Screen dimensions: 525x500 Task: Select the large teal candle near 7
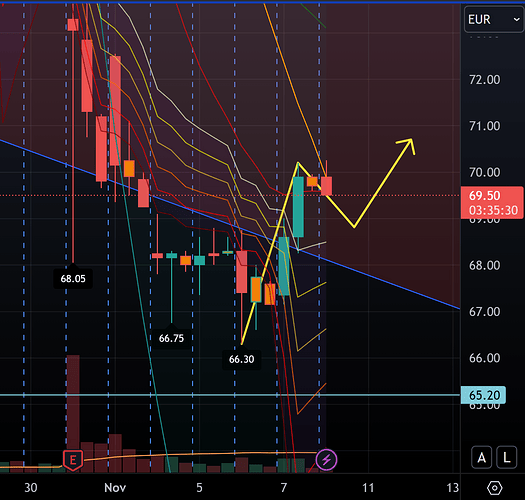298,207
